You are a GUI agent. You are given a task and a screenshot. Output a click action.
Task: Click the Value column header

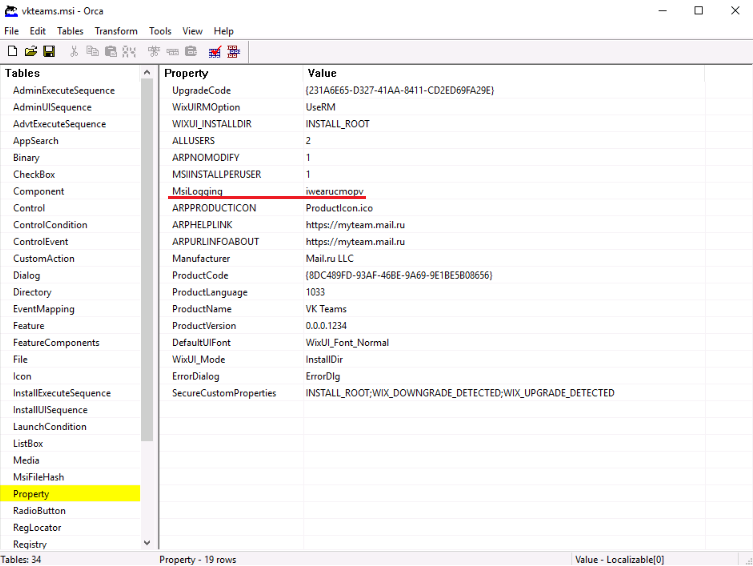tap(322, 73)
